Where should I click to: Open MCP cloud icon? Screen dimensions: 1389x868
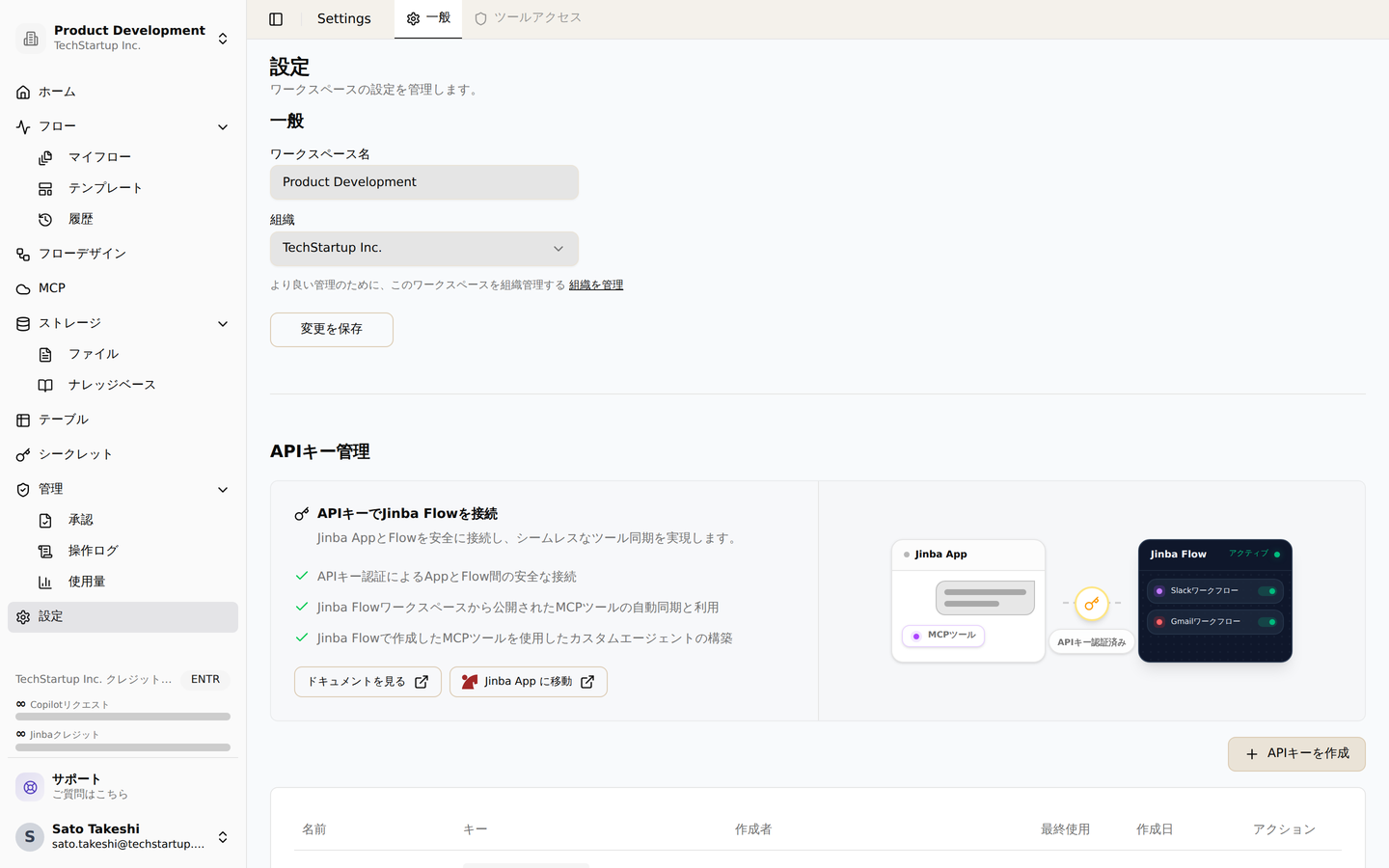[23, 289]
